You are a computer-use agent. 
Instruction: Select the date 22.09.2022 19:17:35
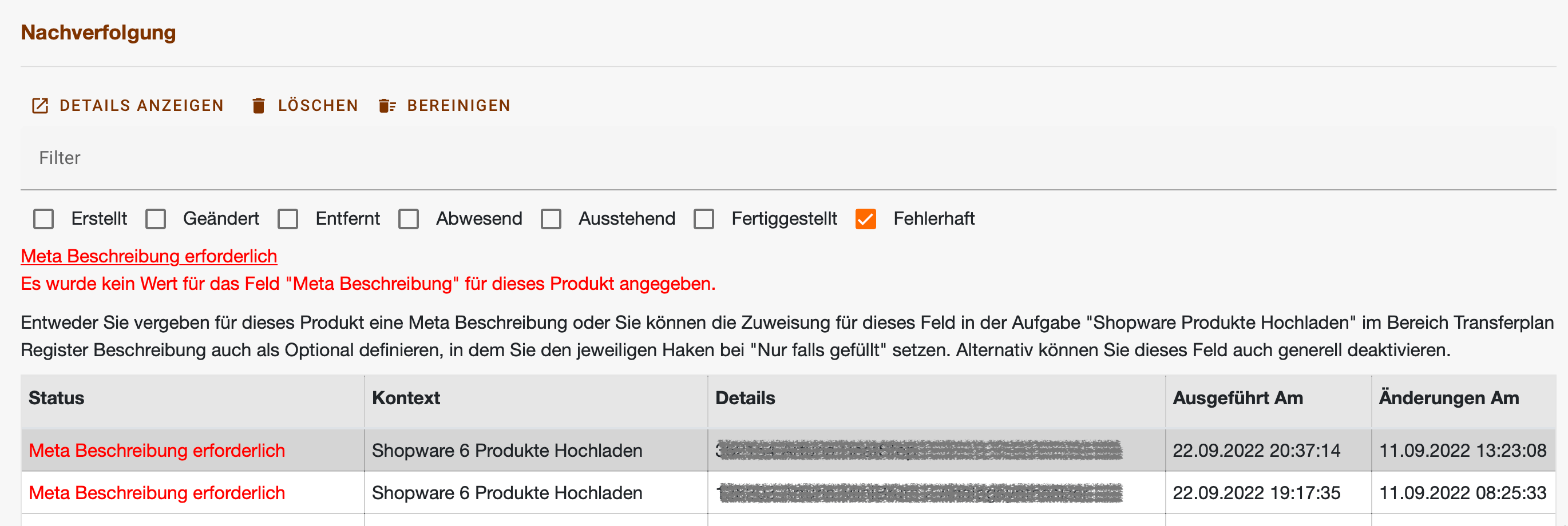click(x=1256, y=493)
